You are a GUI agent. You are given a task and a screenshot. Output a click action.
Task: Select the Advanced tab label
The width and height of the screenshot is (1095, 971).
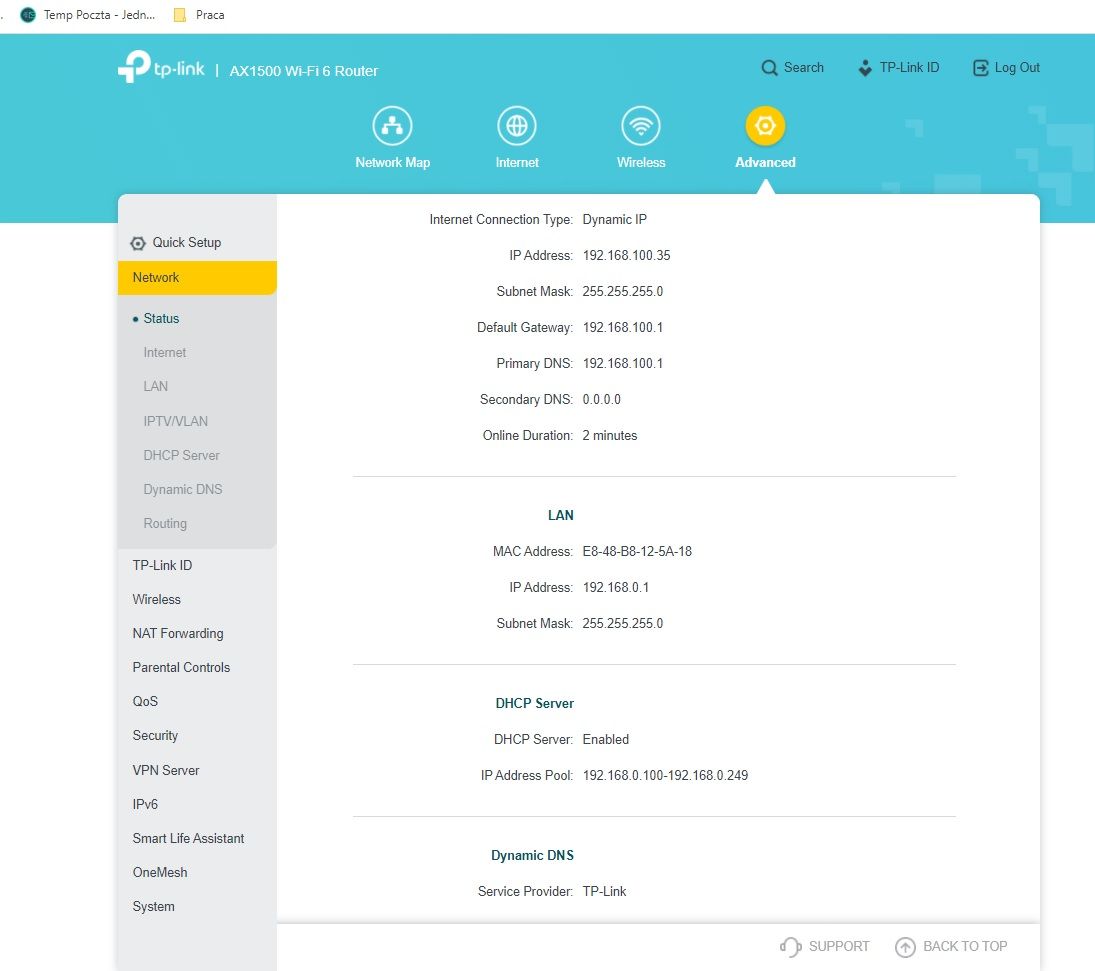tap(765, 162)
